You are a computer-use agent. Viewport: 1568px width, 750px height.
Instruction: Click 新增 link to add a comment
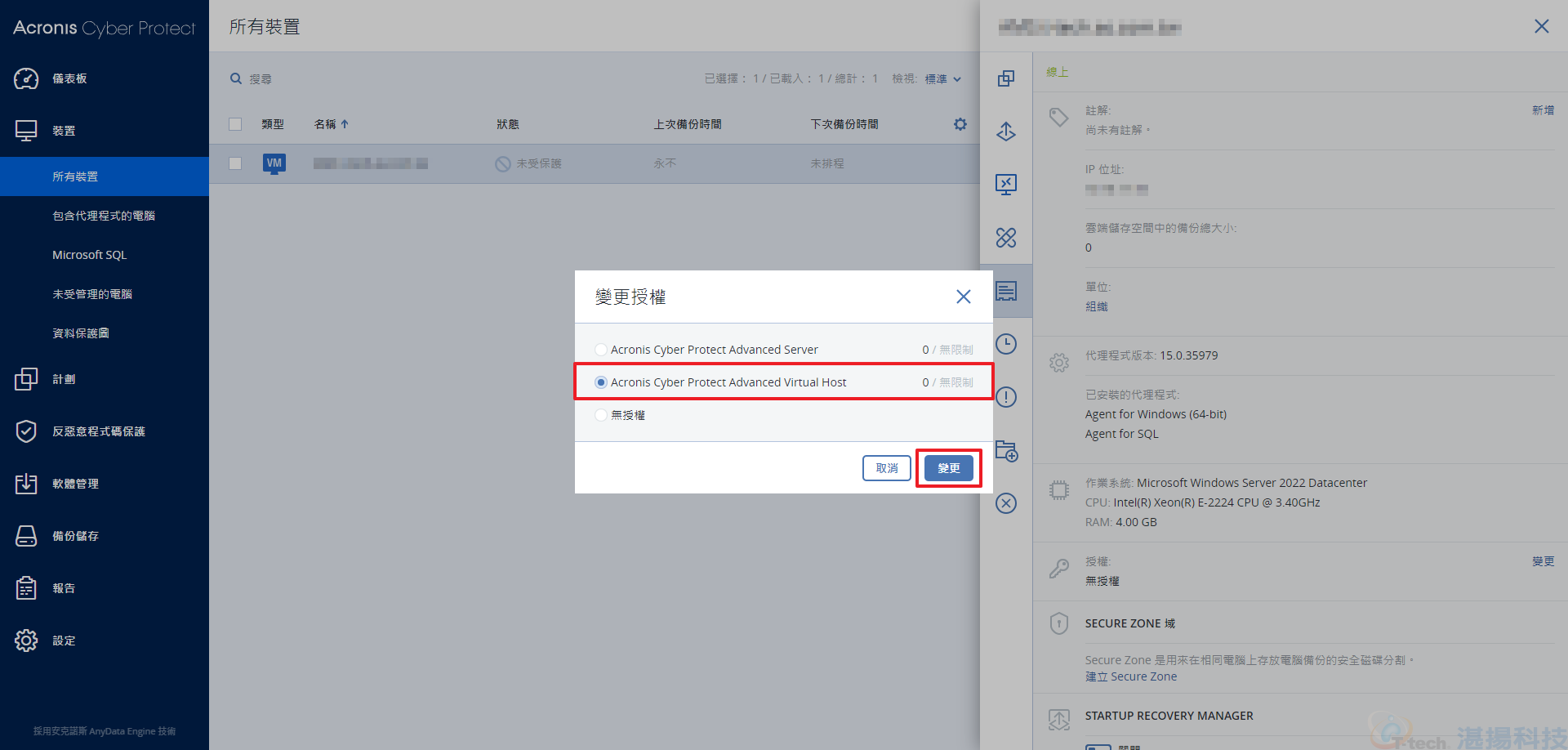coord(1543,110)
